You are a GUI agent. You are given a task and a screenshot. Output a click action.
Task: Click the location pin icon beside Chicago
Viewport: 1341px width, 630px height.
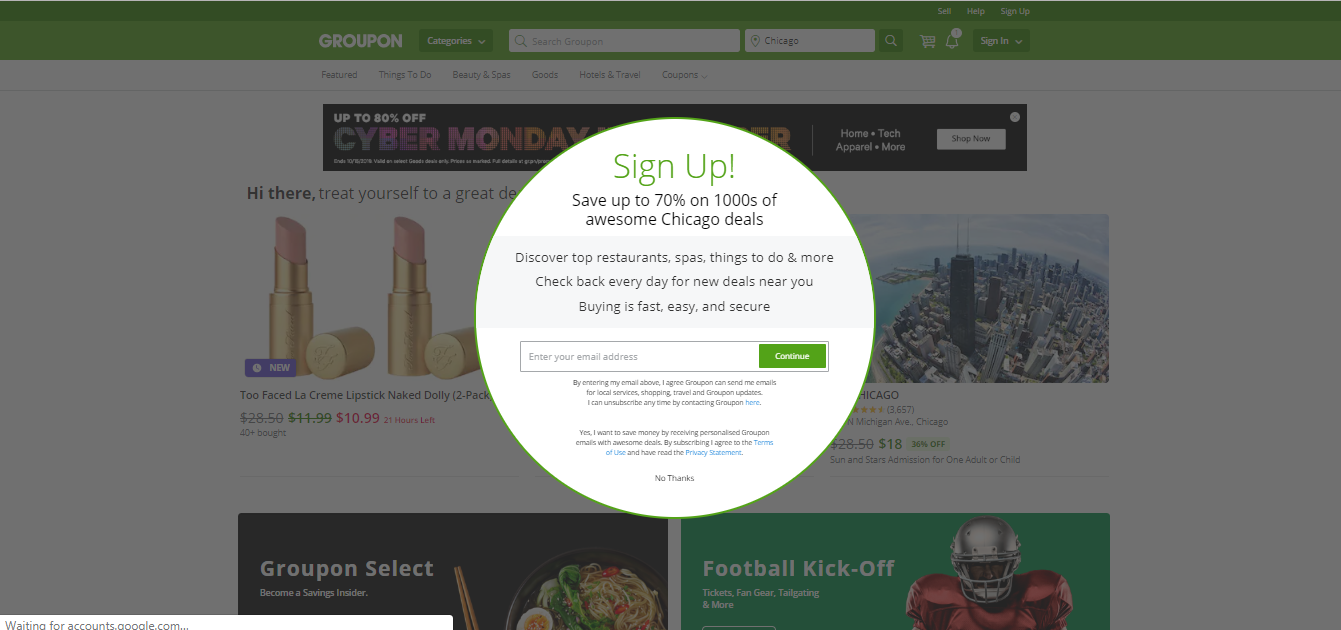[755, 41]
